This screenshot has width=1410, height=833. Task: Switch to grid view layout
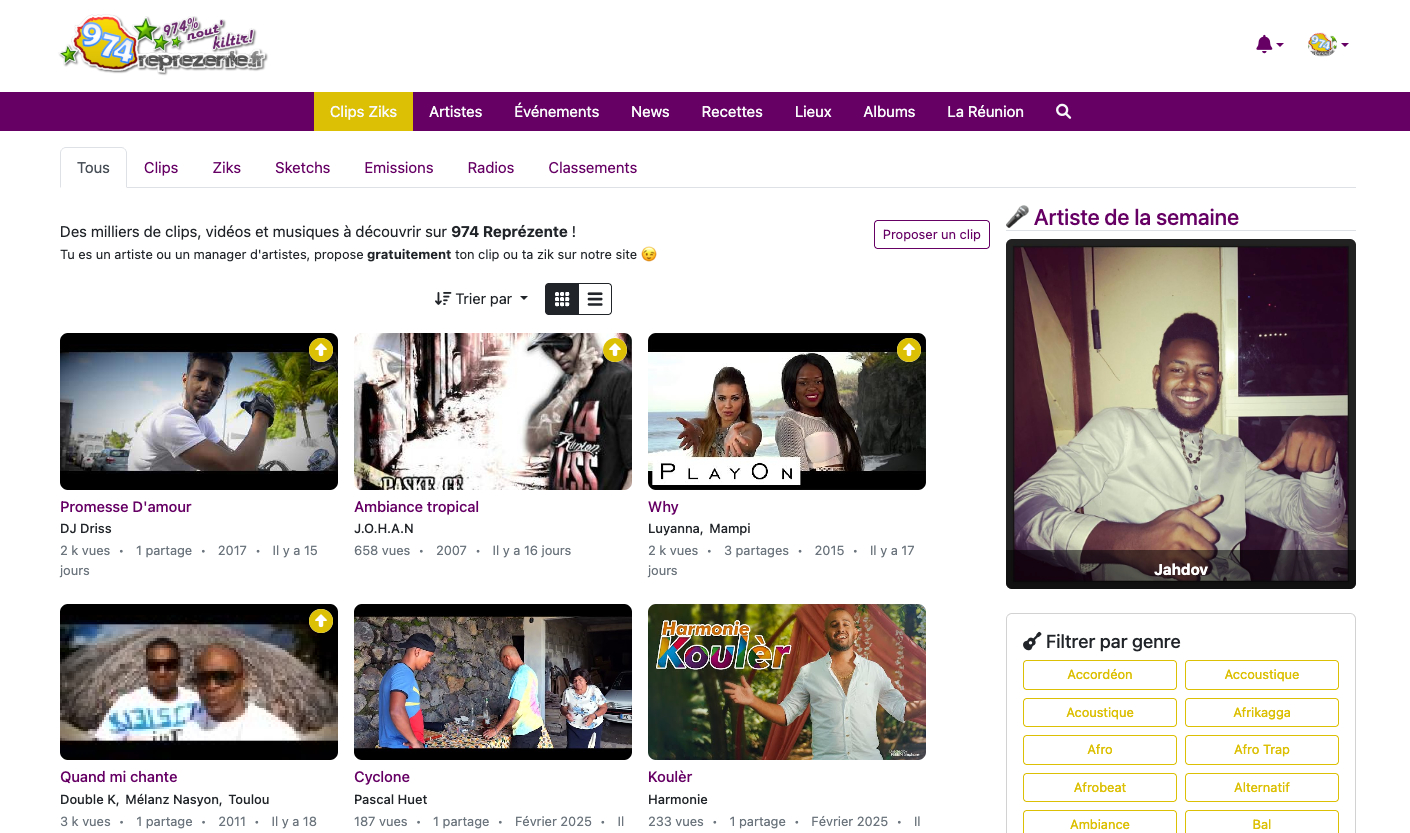click(562, 299)
